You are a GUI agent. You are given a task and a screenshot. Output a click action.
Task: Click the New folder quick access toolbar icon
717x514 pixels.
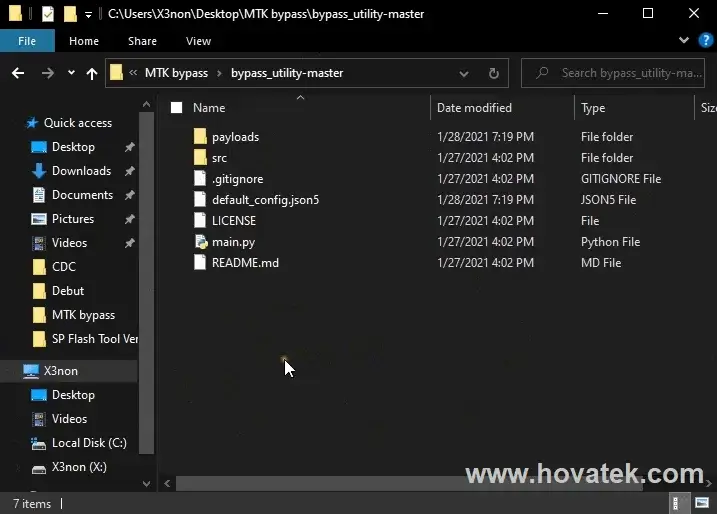(x=70, y=14)
